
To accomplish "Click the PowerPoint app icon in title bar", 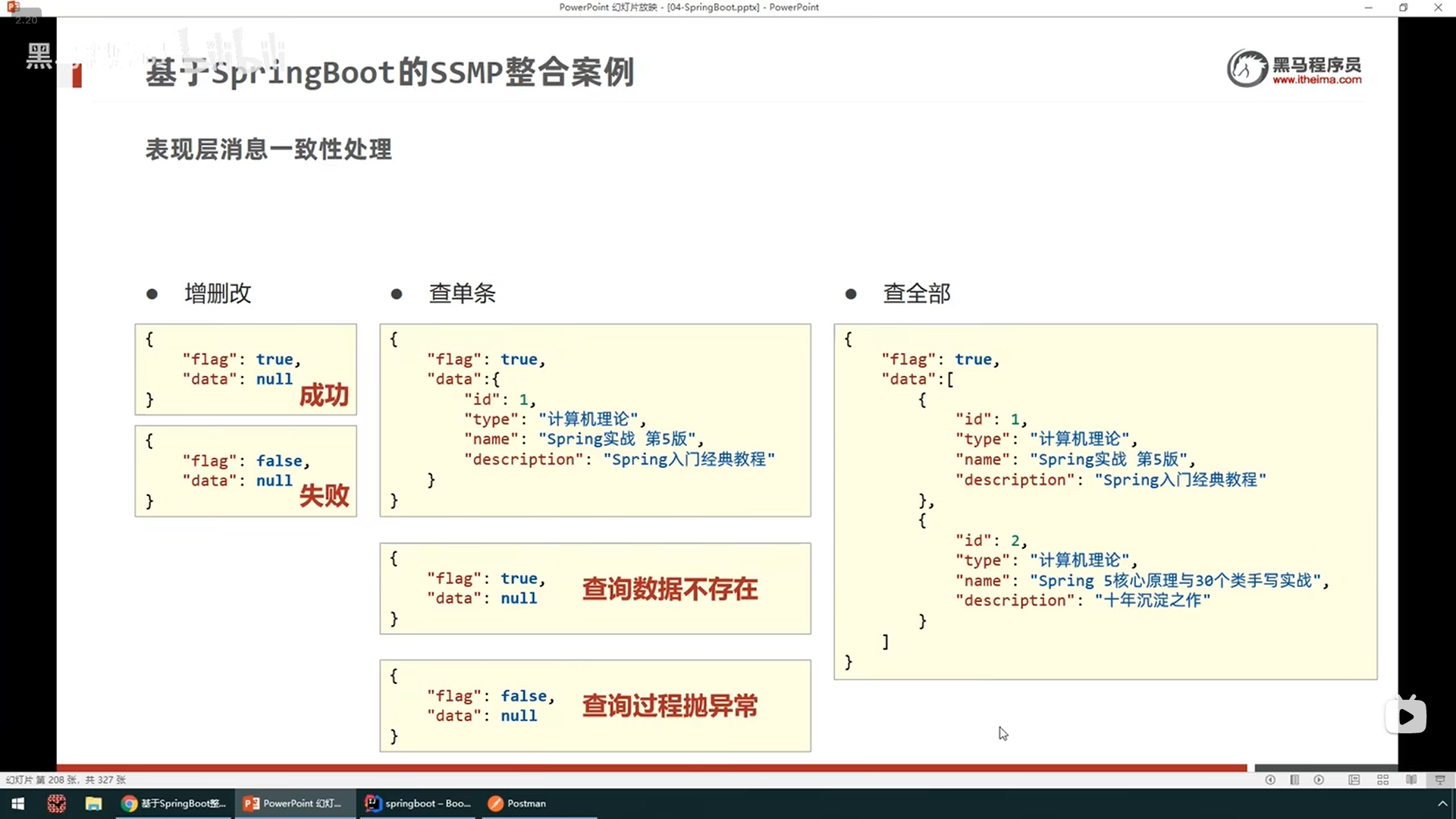I will (13, 7).
